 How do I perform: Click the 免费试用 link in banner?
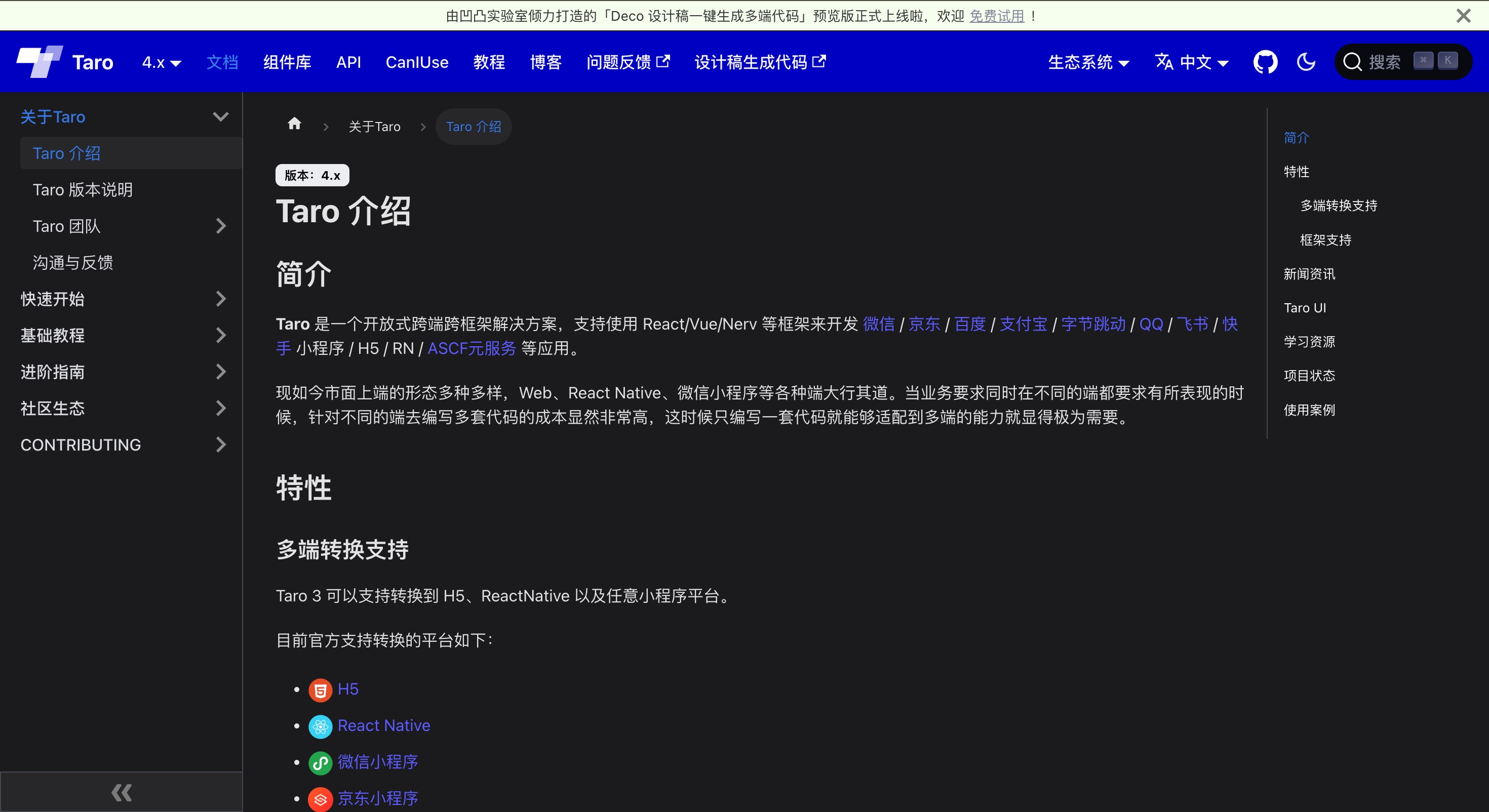[997, 16]
